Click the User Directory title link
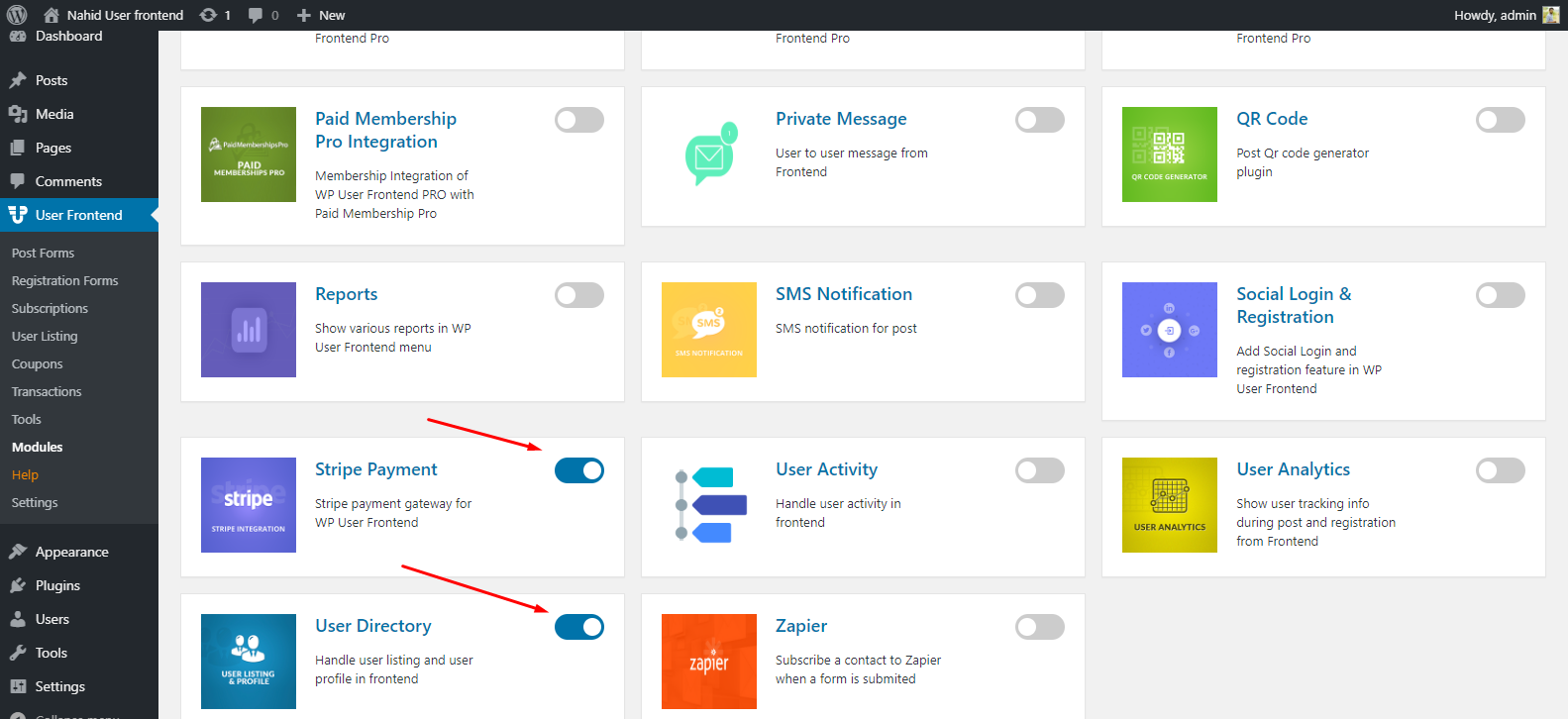 373,626
